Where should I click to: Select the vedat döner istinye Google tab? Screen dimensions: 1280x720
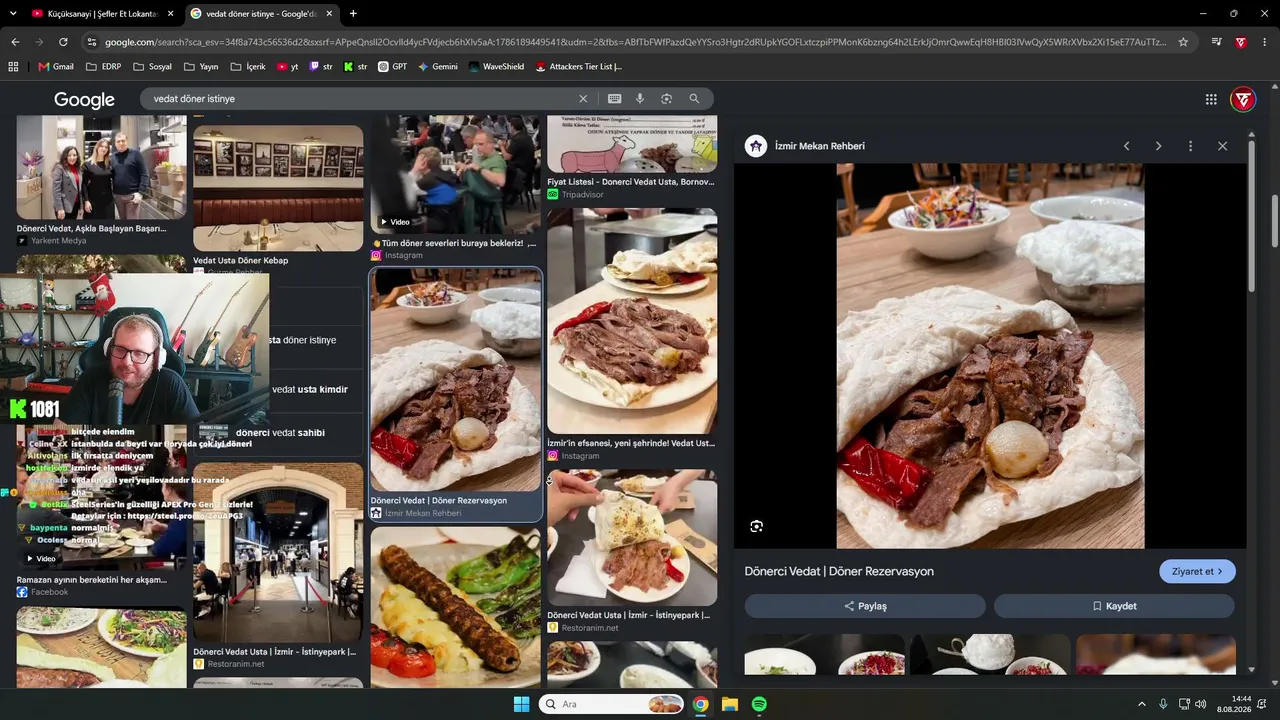click(x=262, y=14)
